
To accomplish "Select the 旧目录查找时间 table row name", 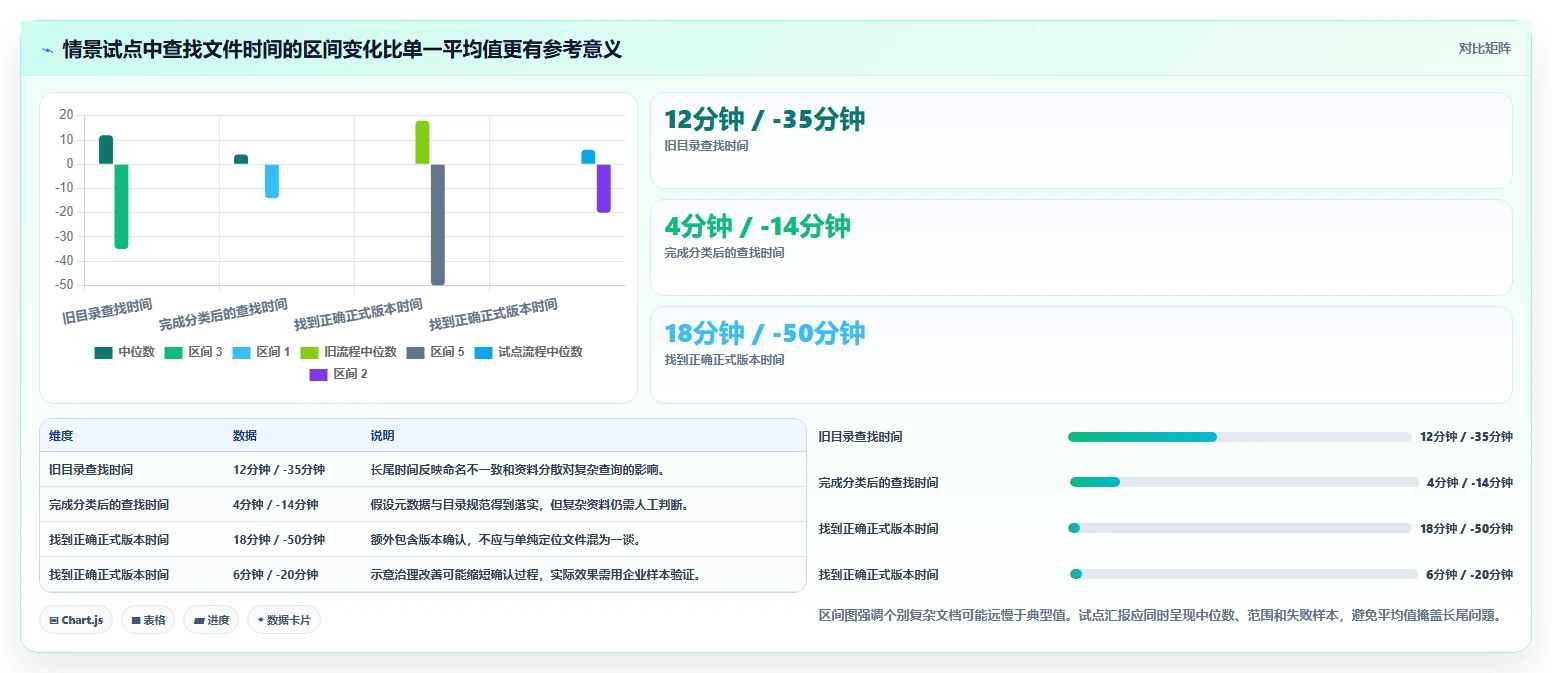I will pyautogui.click(x=91, y=469).
